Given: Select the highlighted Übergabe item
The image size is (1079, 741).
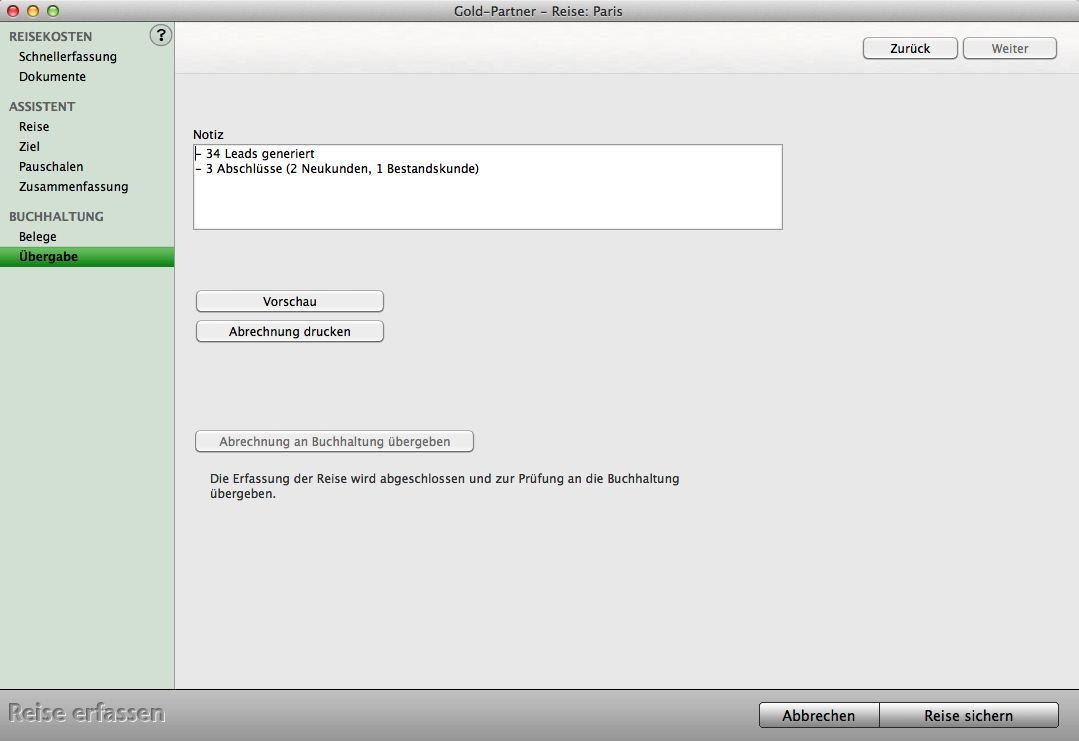Looking at the screenshot, I should coord(48,257).
